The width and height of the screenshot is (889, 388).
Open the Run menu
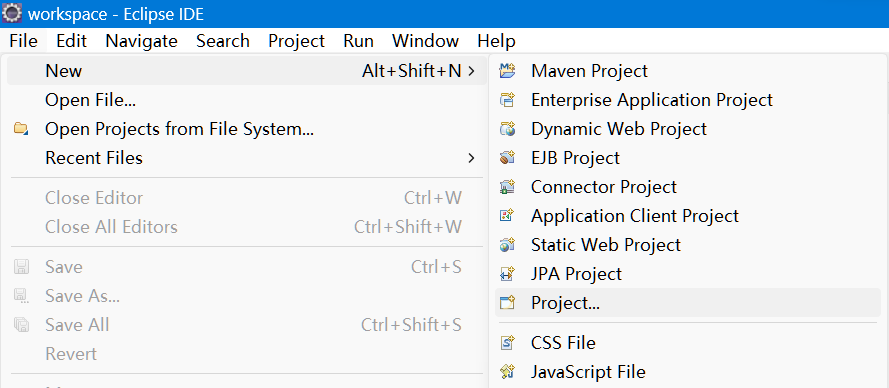coord(358,41)
